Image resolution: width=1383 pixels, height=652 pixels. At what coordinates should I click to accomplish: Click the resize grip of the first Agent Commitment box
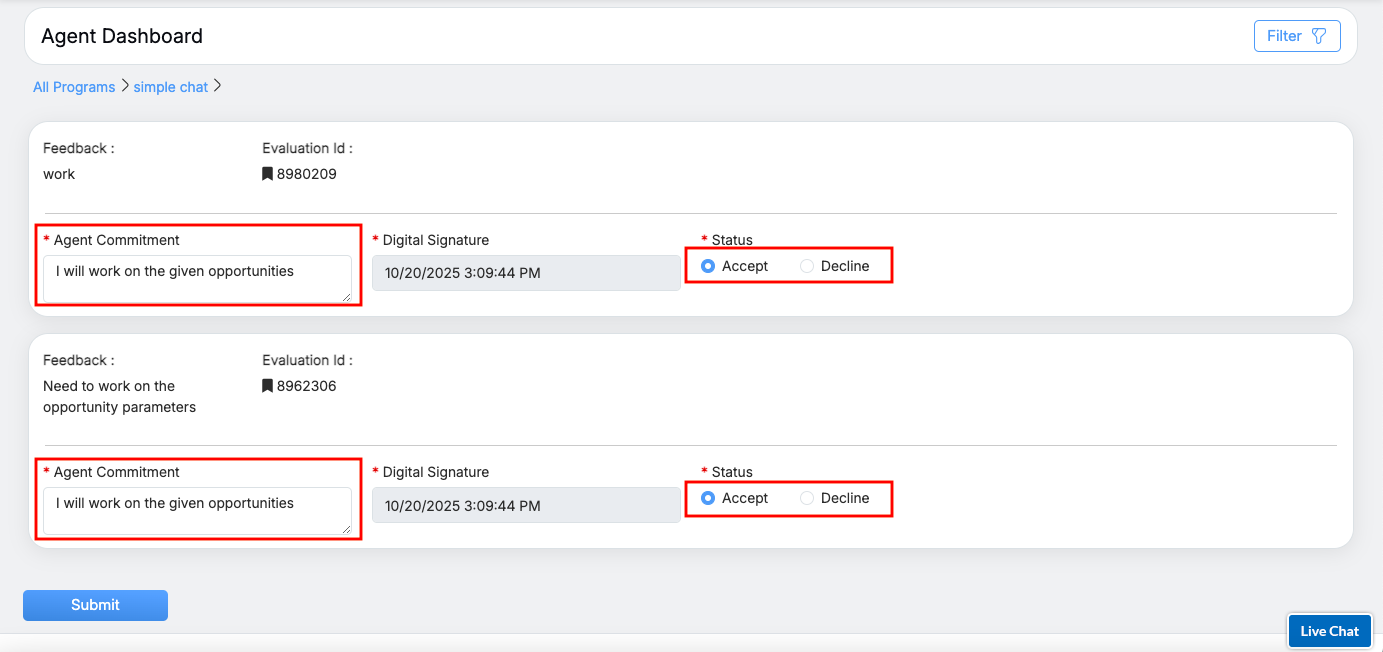pos(347,297)
